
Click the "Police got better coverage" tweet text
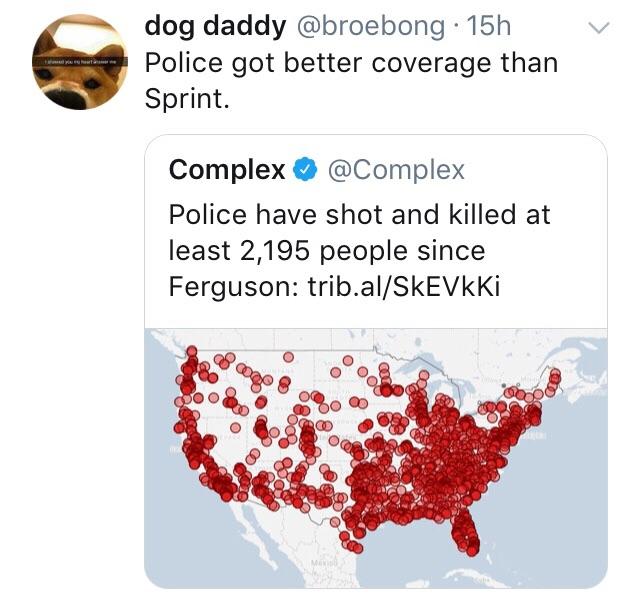point(350,62)
